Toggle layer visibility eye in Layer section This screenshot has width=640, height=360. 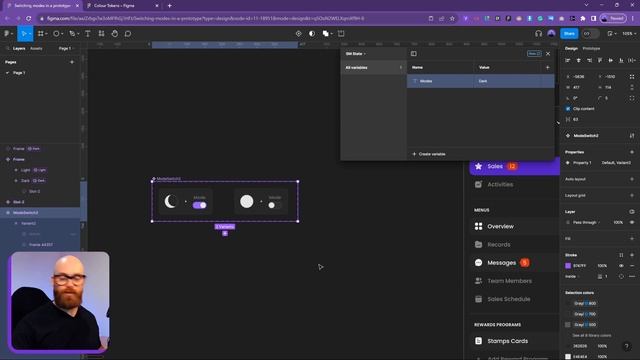point(632,222)
